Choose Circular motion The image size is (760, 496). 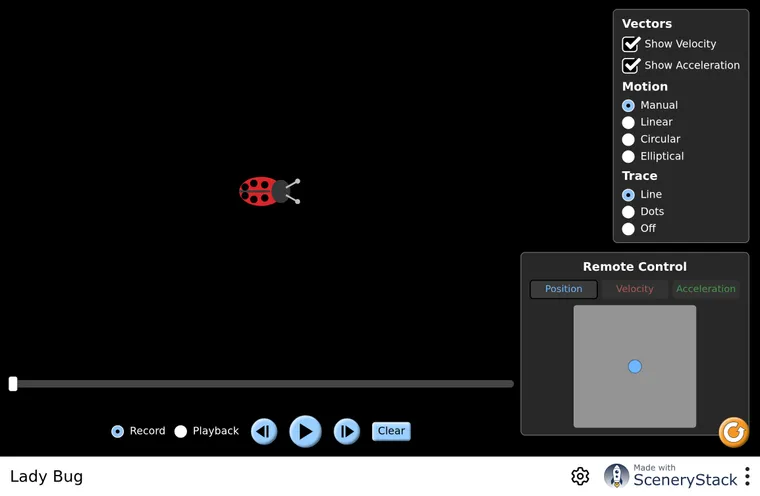pos(628,139)
